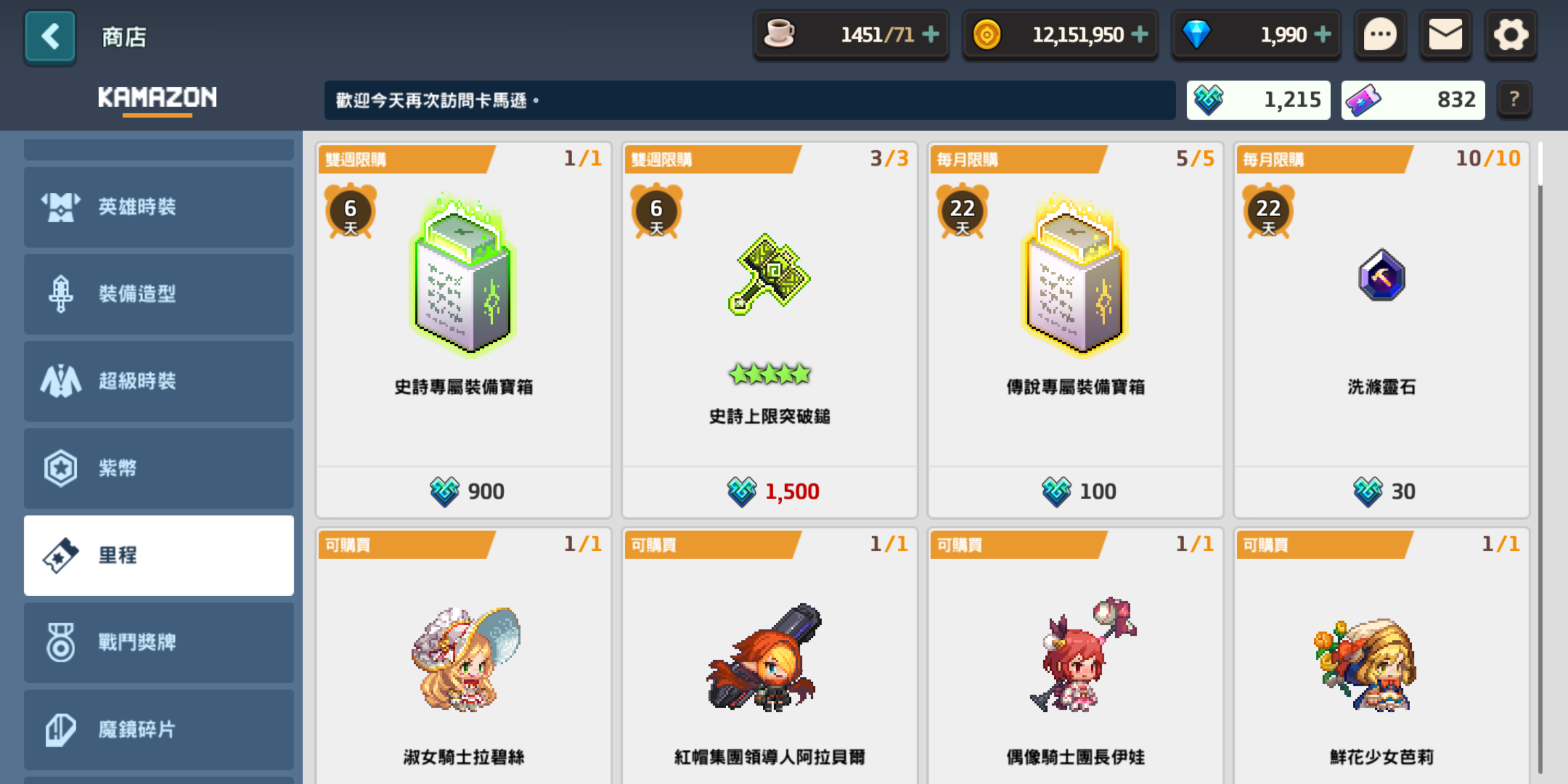This screenshot has width=1568, height=784.
Task: Select the 史詩上限突破鎚 hammer item
Action: 769,330
